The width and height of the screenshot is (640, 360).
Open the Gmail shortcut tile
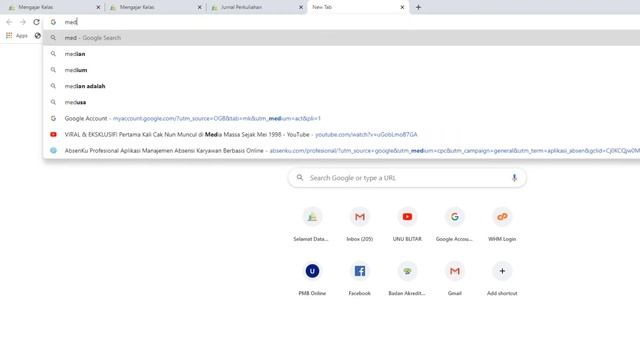point(454,278)
